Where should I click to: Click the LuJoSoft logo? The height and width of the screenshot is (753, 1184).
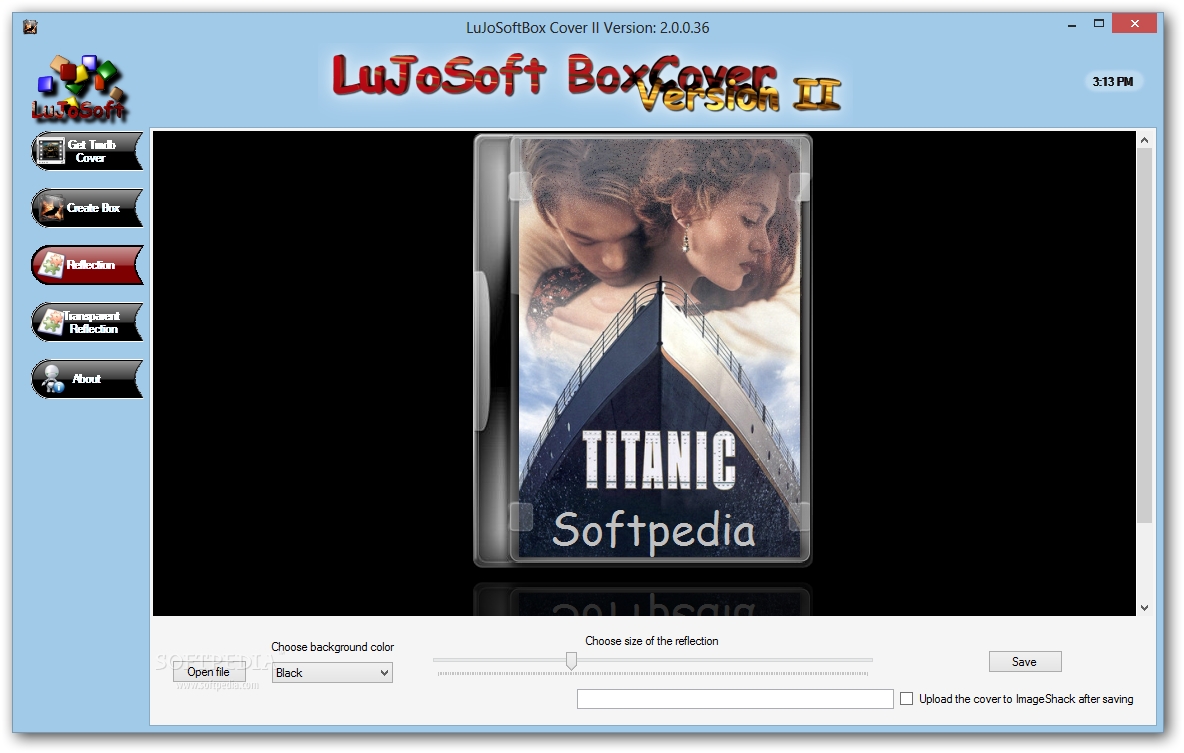[x=79, y=88]
